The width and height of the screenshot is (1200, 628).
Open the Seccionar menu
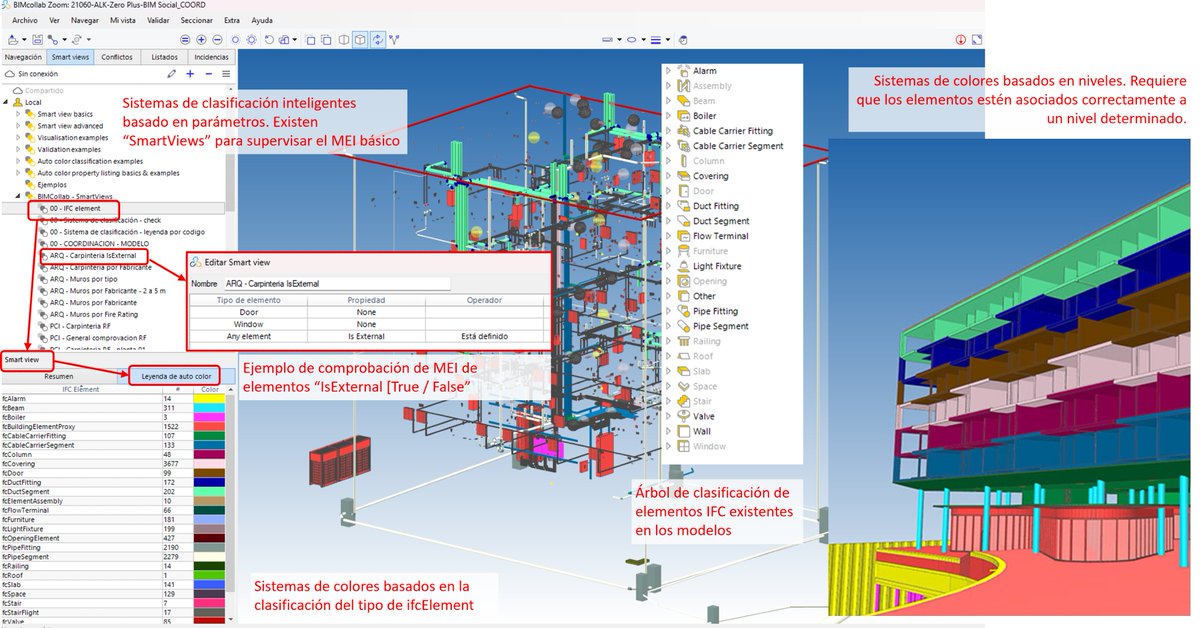coord(198,20)
